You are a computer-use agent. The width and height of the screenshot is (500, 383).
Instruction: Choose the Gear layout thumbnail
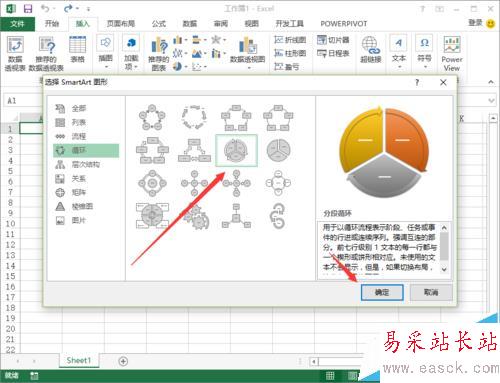pos(196,216)
